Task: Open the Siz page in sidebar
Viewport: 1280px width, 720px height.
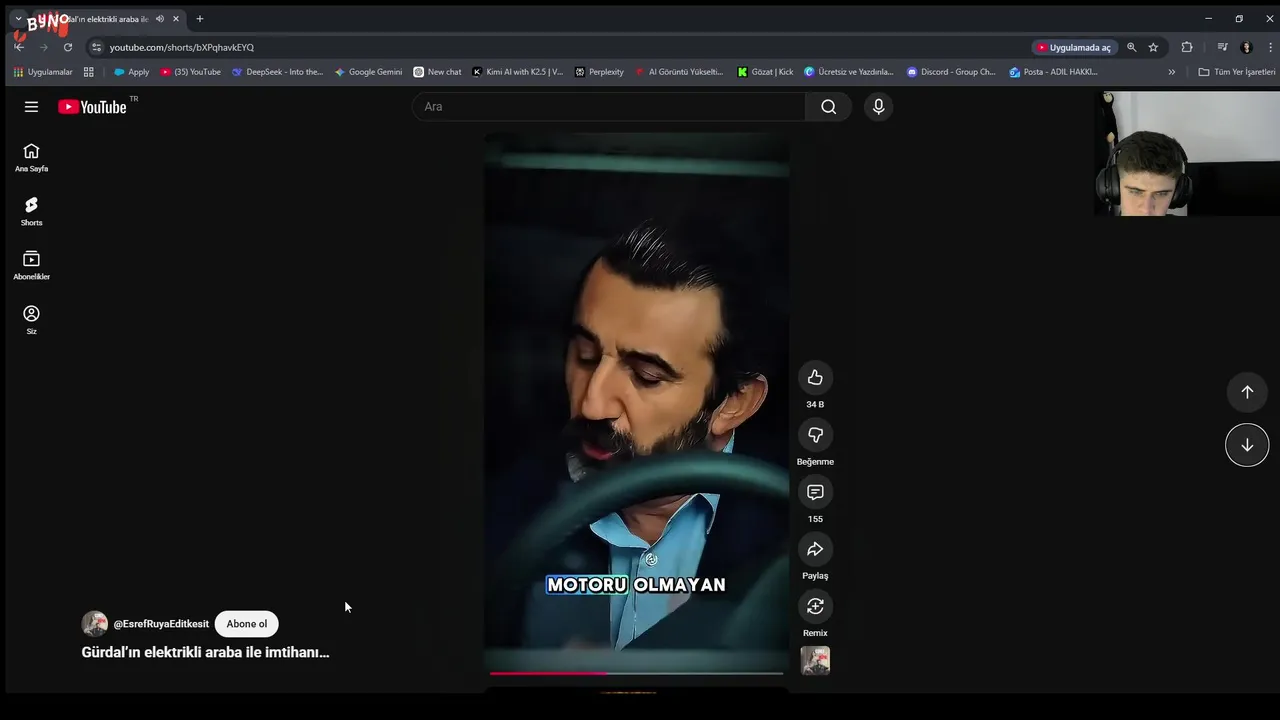Action: tap(31, 320)
